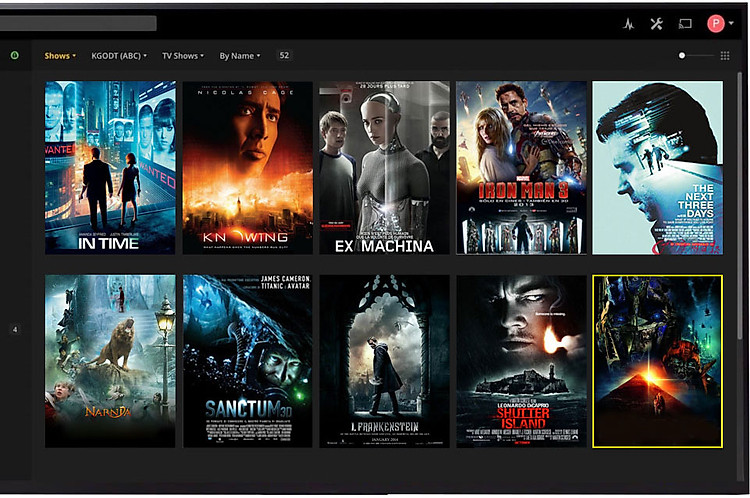Image resolution: width=750 pixels, height=498 pixels.
Task: Adjust the poster size slider
Action: tap(682, 56)
